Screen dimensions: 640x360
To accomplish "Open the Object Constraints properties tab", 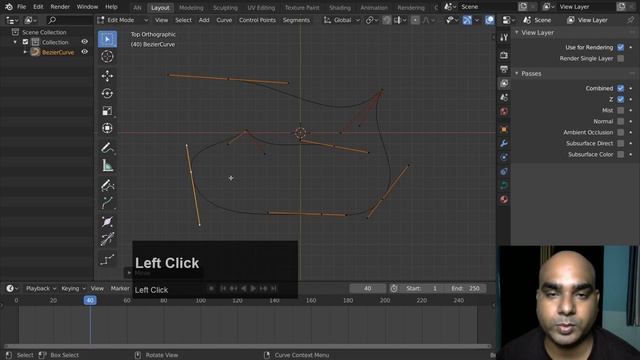I will click(x=504, y=171).
